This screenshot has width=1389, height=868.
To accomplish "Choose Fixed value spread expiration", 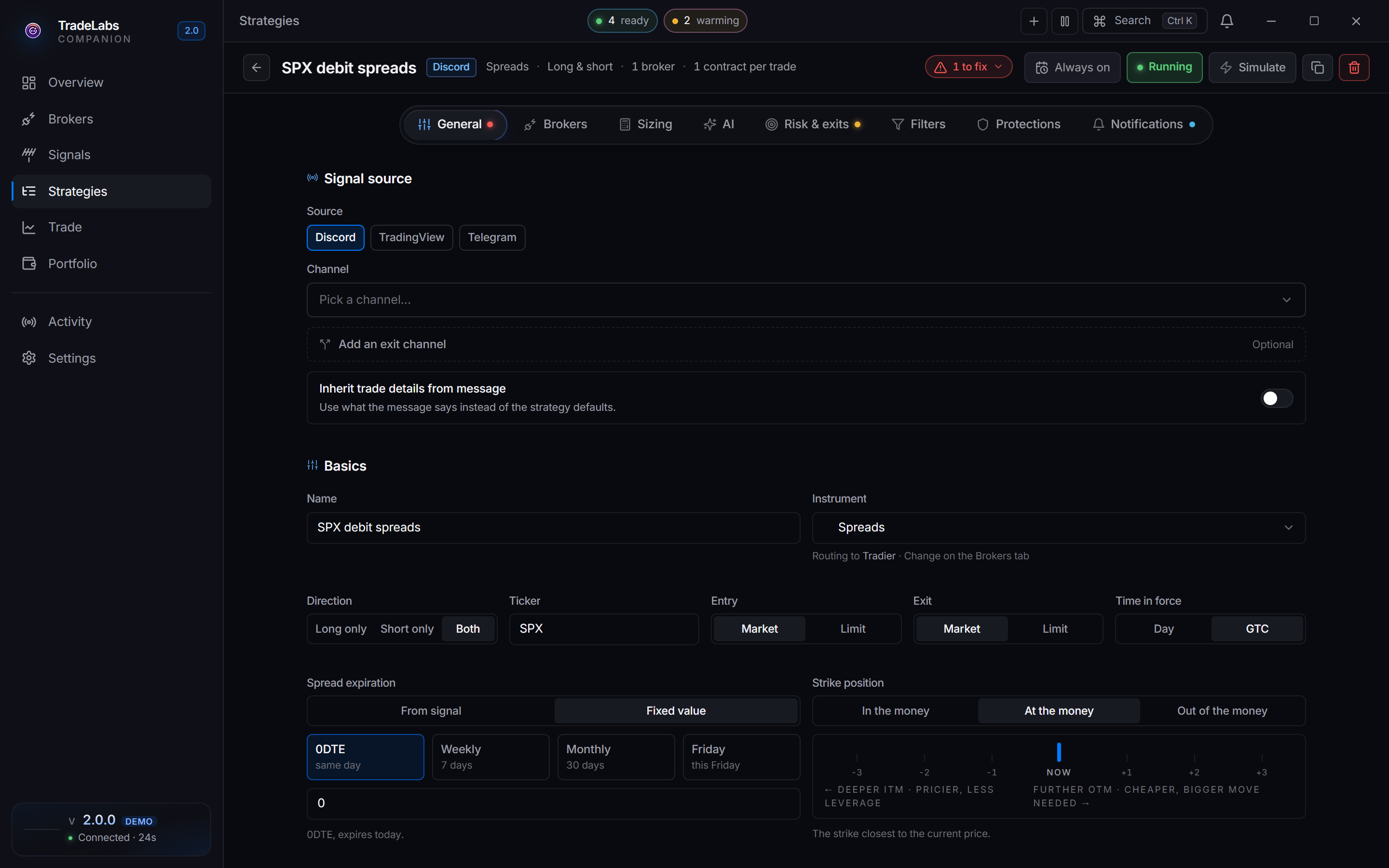I will click(676, 711).
